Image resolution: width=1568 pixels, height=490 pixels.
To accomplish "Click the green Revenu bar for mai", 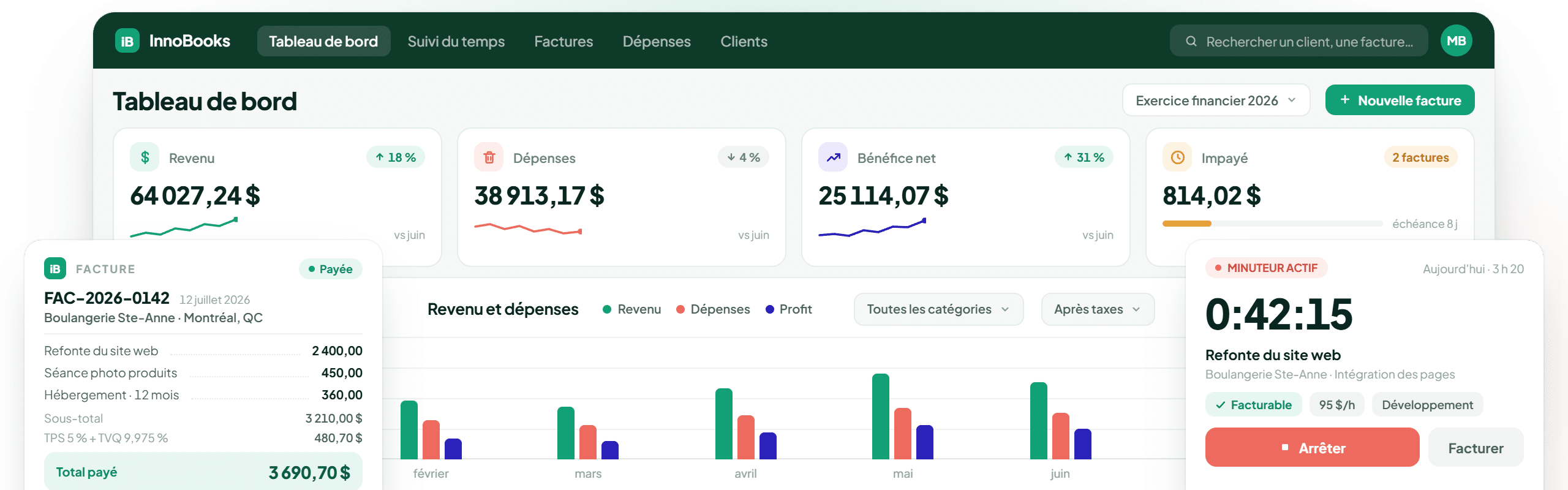I will click(880, 417).
